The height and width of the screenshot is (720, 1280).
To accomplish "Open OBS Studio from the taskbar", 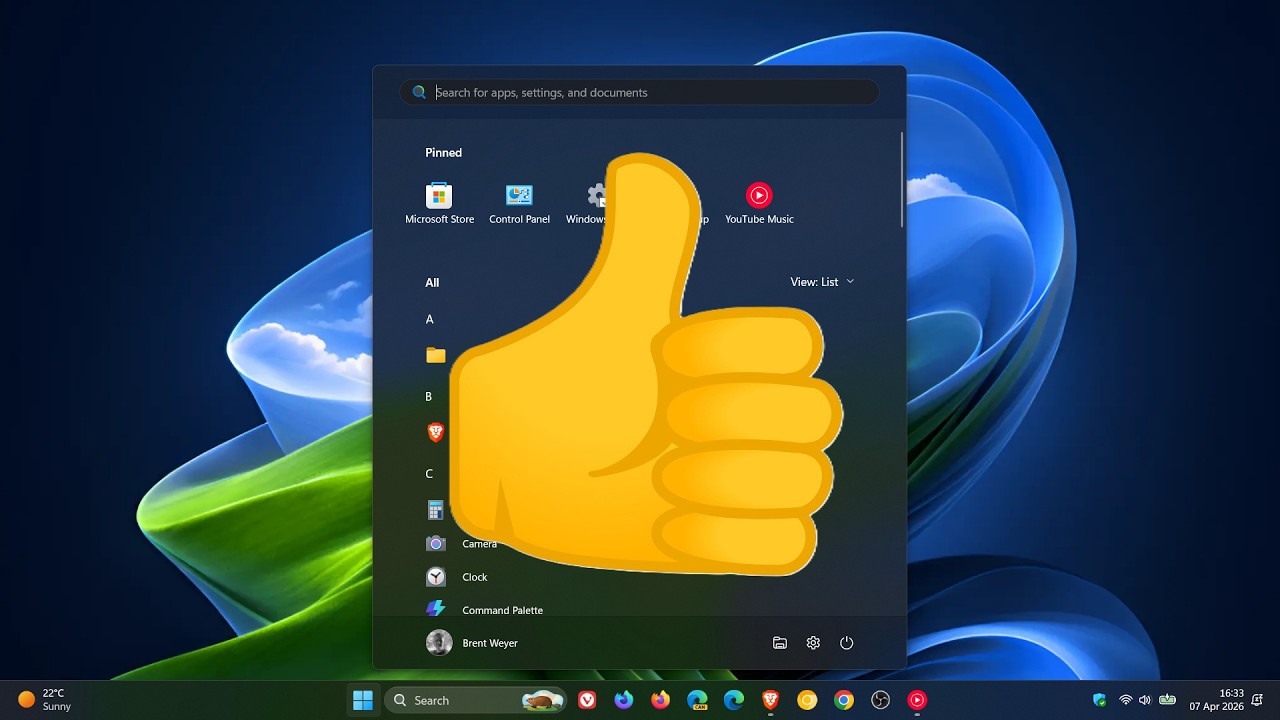I will [x=880, y=700].
